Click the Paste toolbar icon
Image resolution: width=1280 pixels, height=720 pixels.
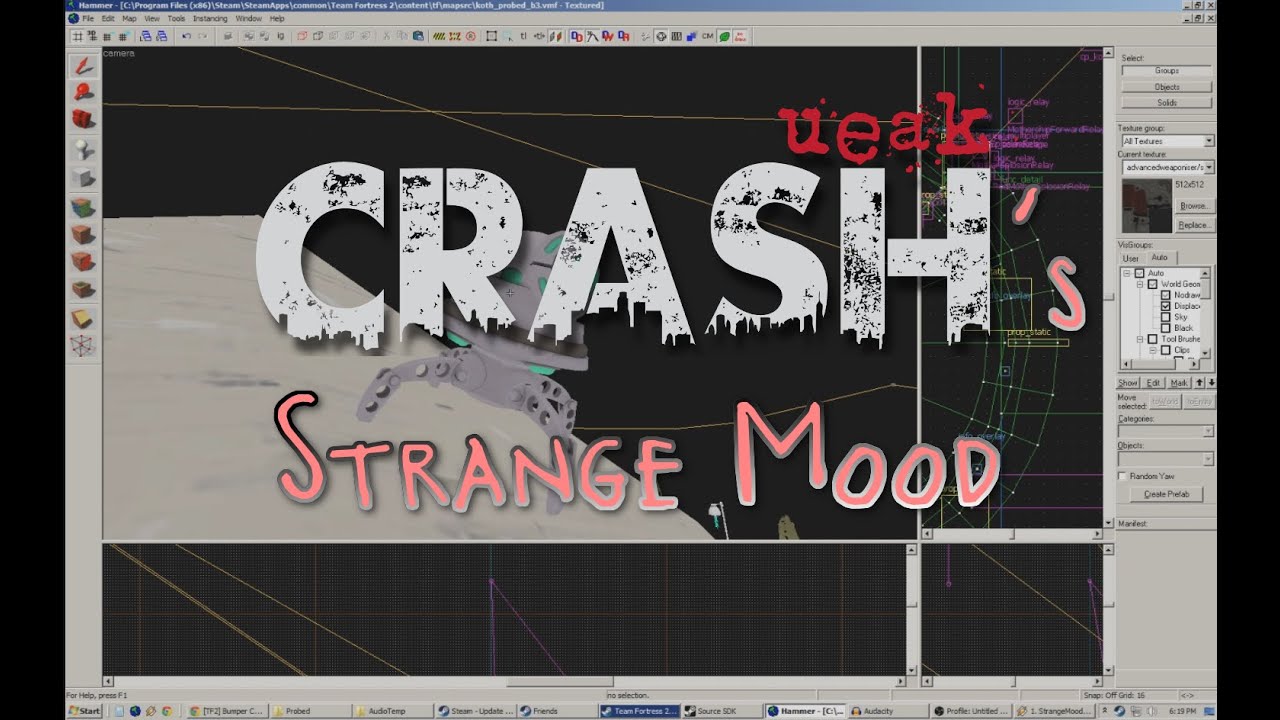(x=418, y=36)
